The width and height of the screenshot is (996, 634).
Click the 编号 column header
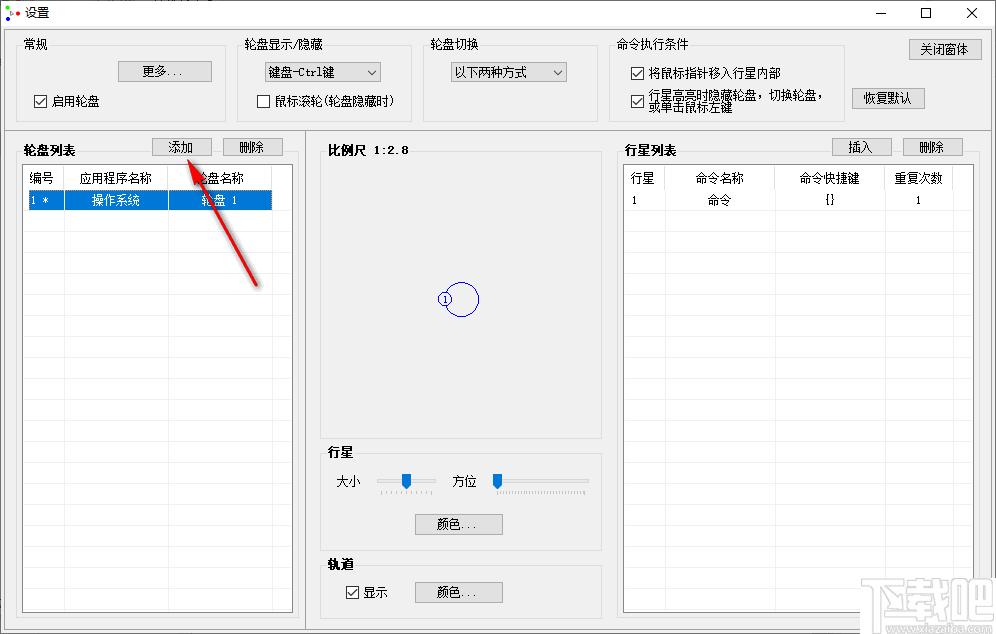(x=43, y=178)
